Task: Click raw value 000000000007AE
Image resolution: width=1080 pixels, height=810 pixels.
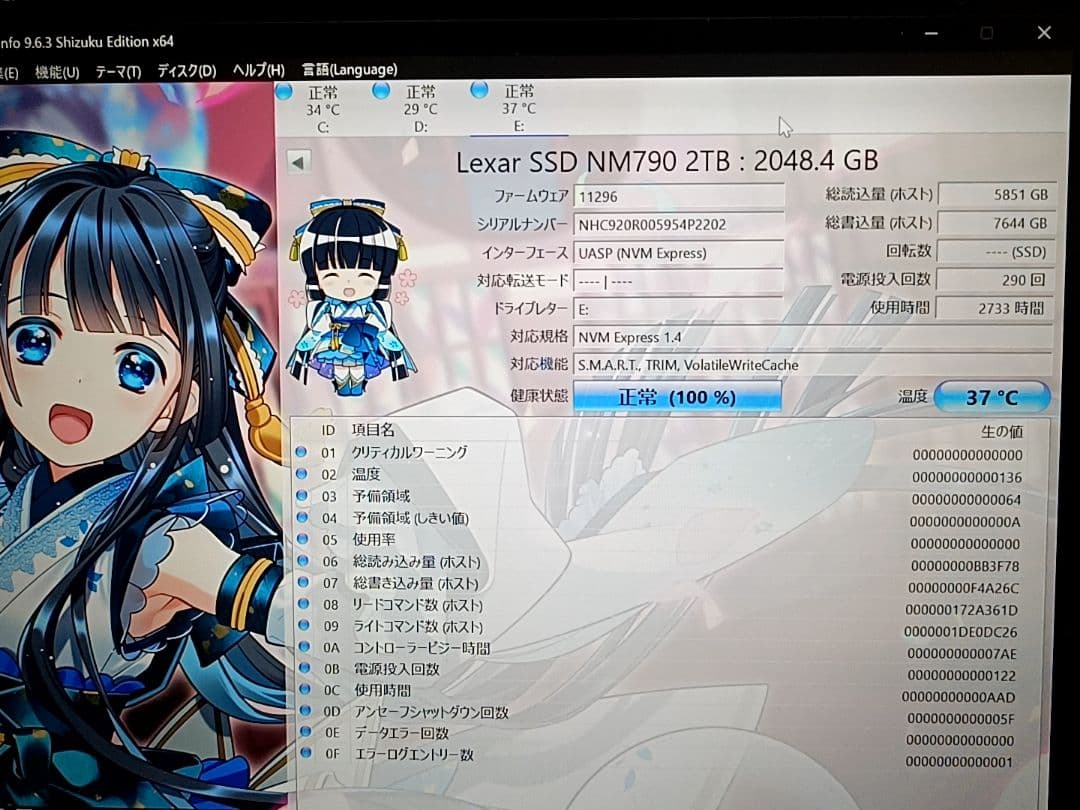Action: pos(962,654)
